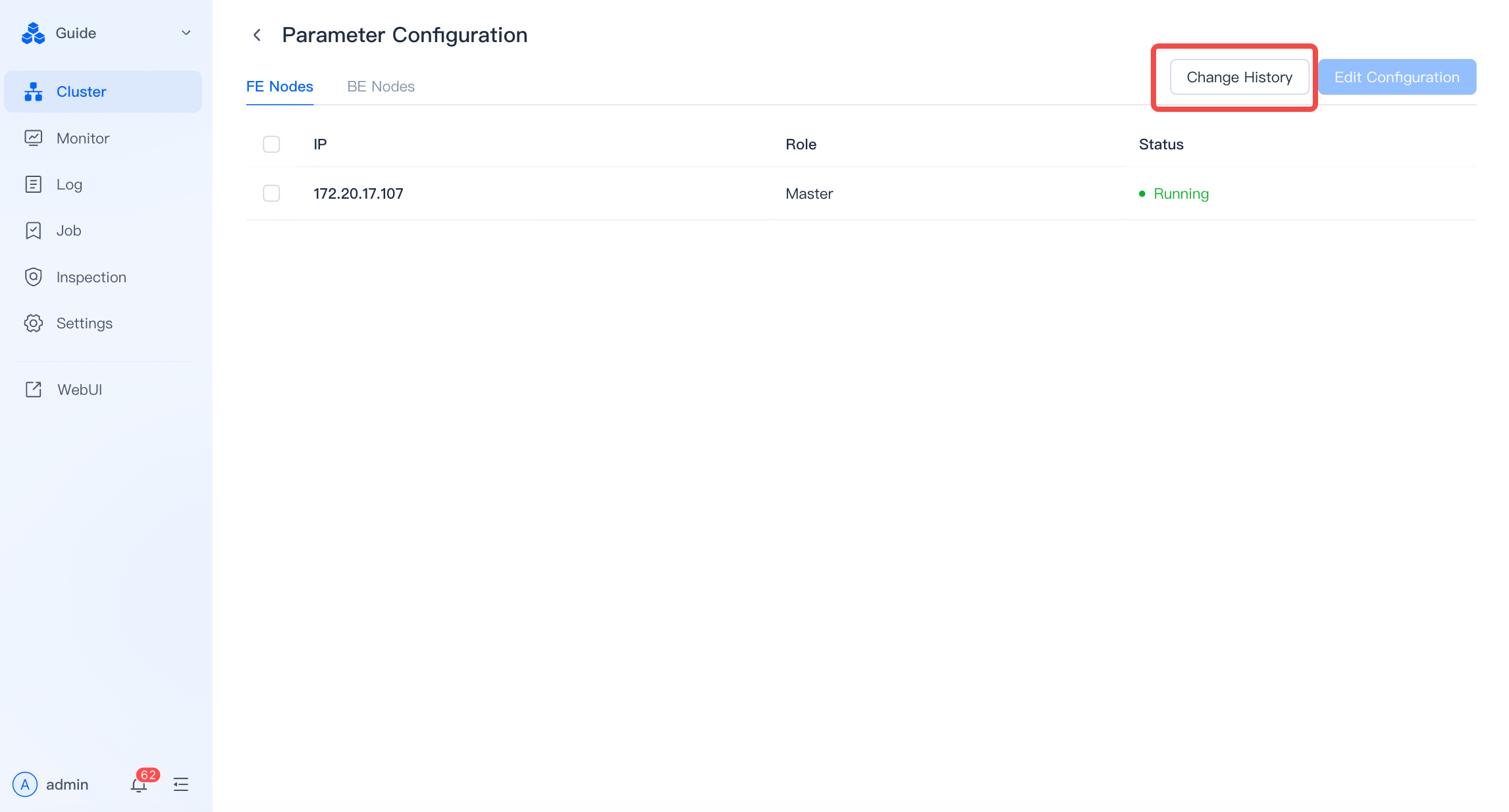Open the Monitor chart icon
1509x812 pixels.
[34, 138]
